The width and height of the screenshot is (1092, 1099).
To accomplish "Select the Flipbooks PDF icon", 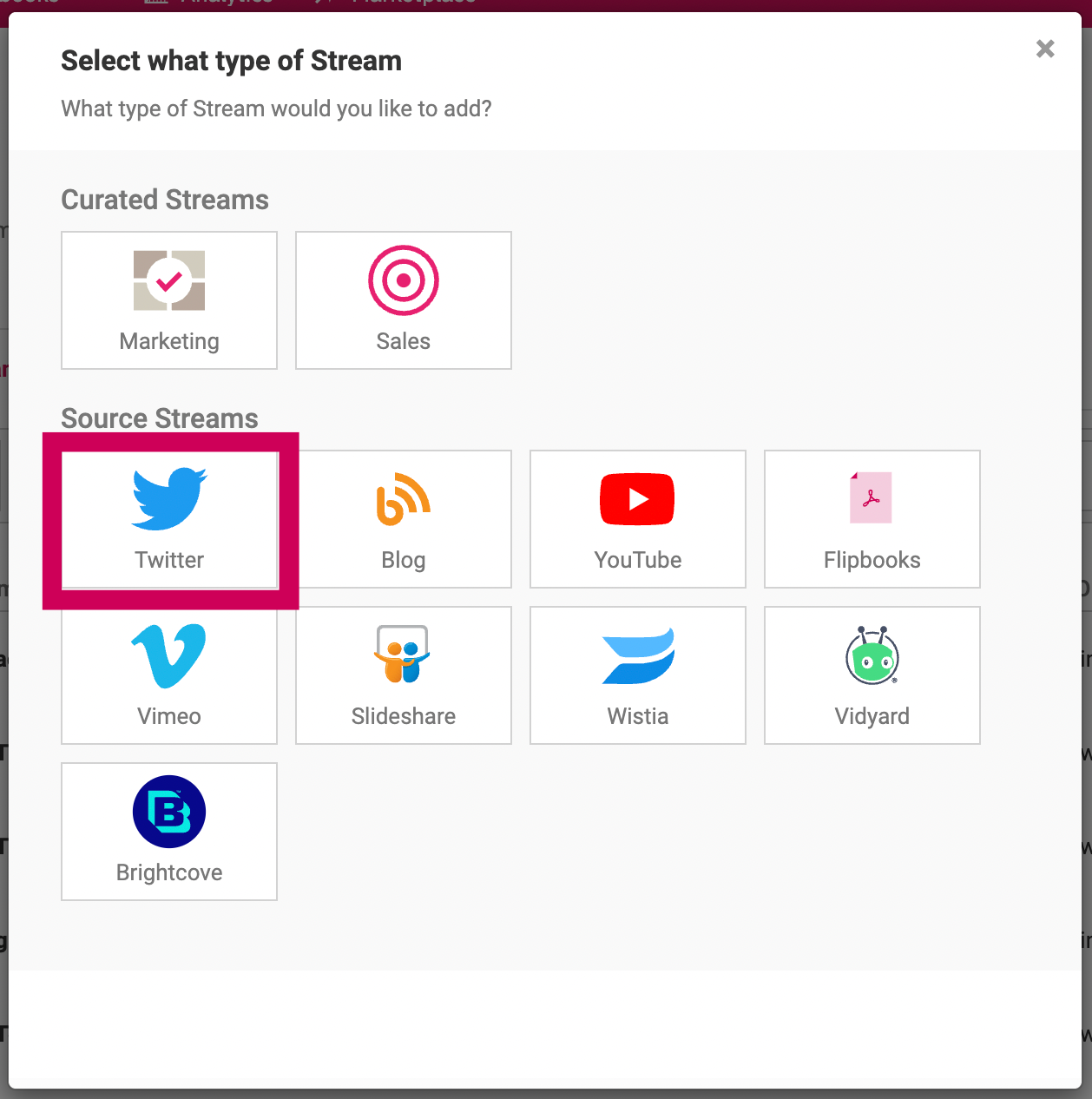I will tap(872, 497).
